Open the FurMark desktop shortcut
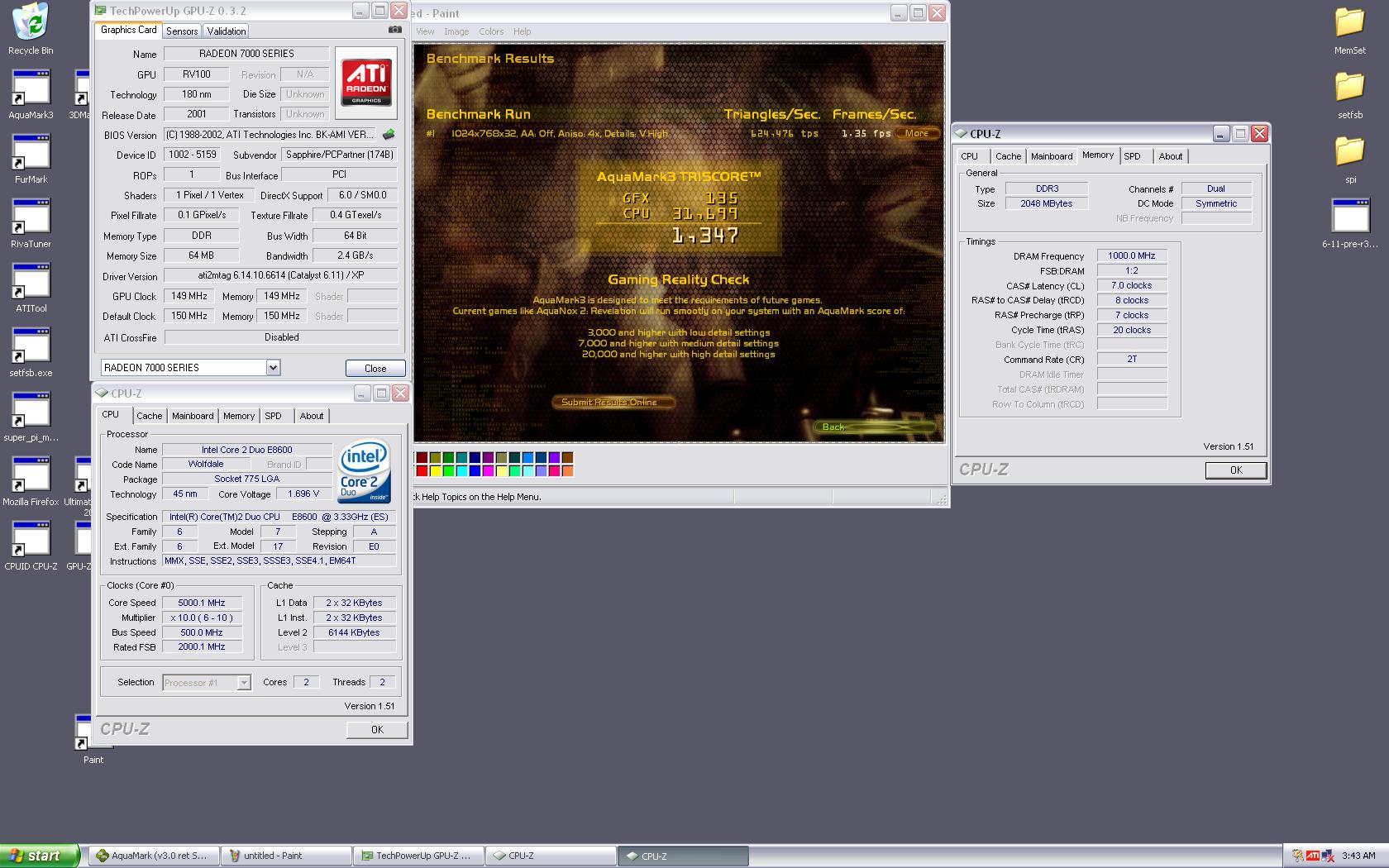Image resolution: width=1389 pixels, height=868 pixels. pyautogui.click(x=31, y=159)
